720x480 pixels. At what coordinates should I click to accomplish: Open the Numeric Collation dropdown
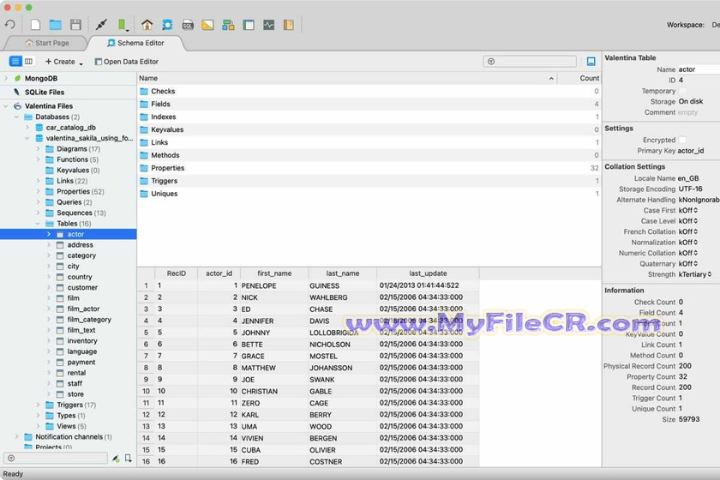(x=688, y=253)
